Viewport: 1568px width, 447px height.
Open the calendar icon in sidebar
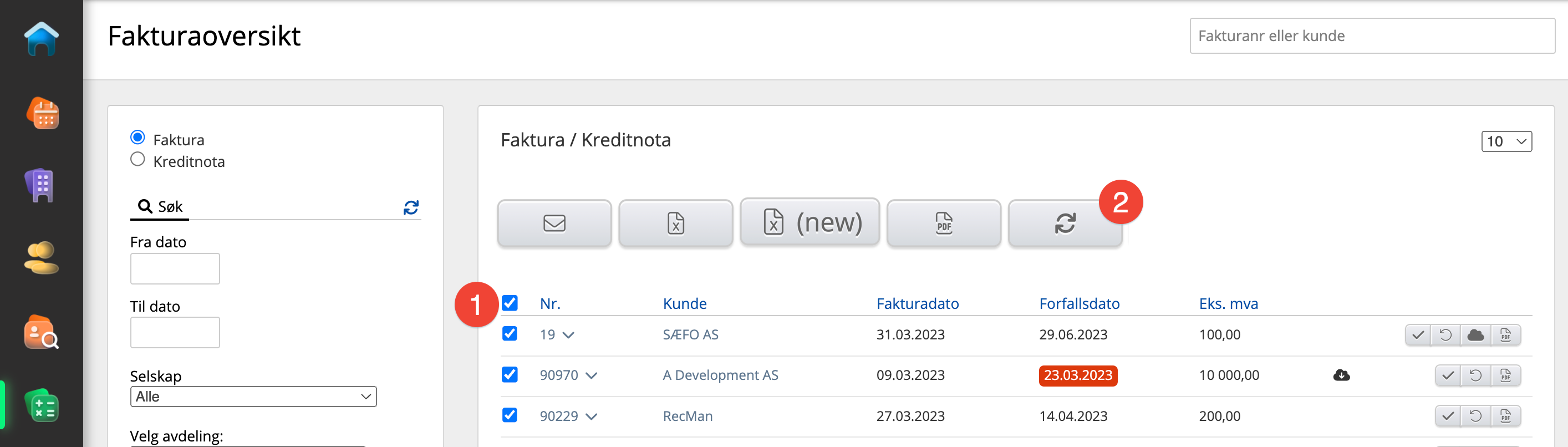tap(43, 113)
